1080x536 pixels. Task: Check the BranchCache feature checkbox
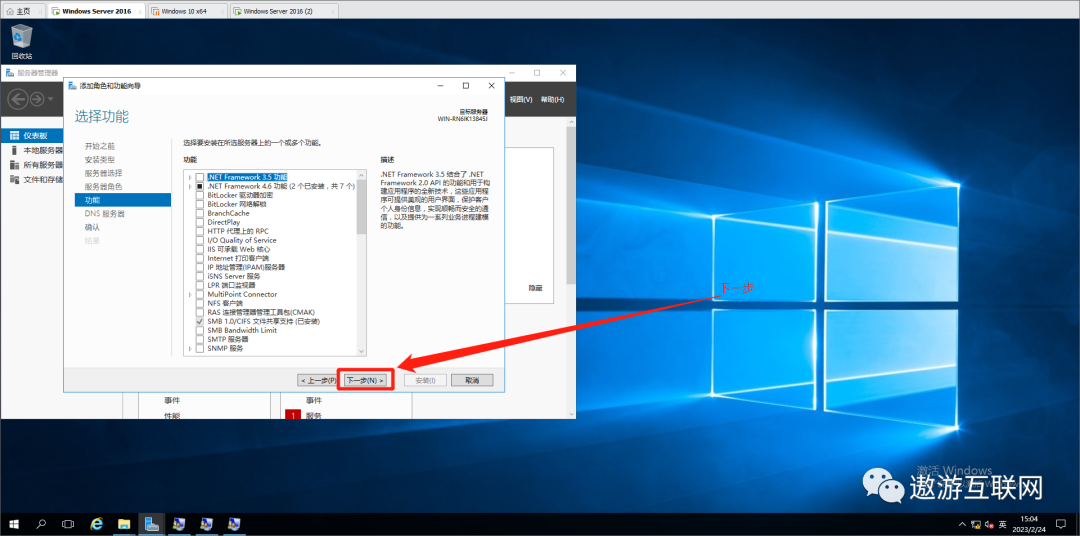point(199,213)
